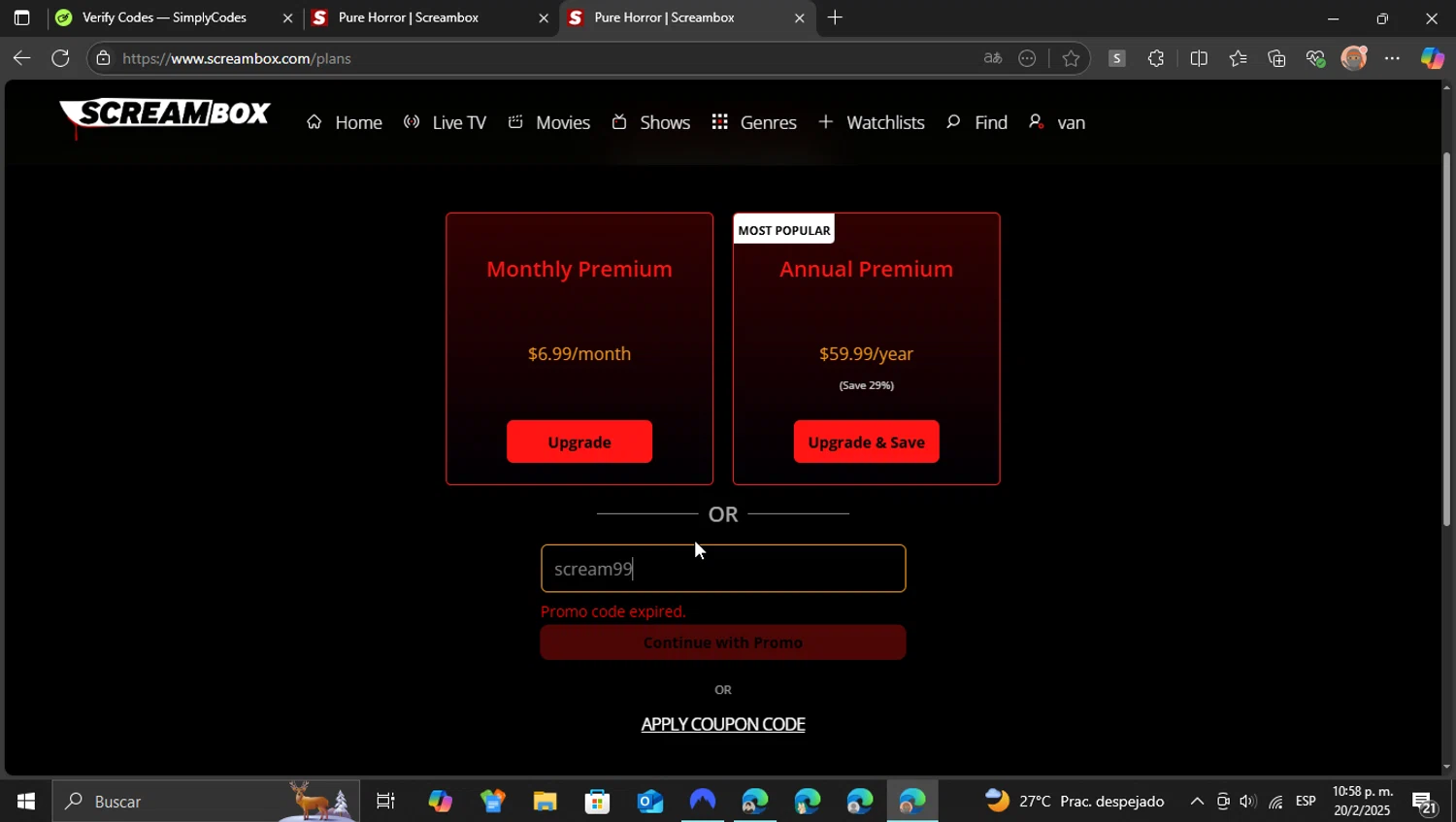This screenshot has width=1456, height=822.
Task: View site information lock icon
Action: tap(103, 58)
